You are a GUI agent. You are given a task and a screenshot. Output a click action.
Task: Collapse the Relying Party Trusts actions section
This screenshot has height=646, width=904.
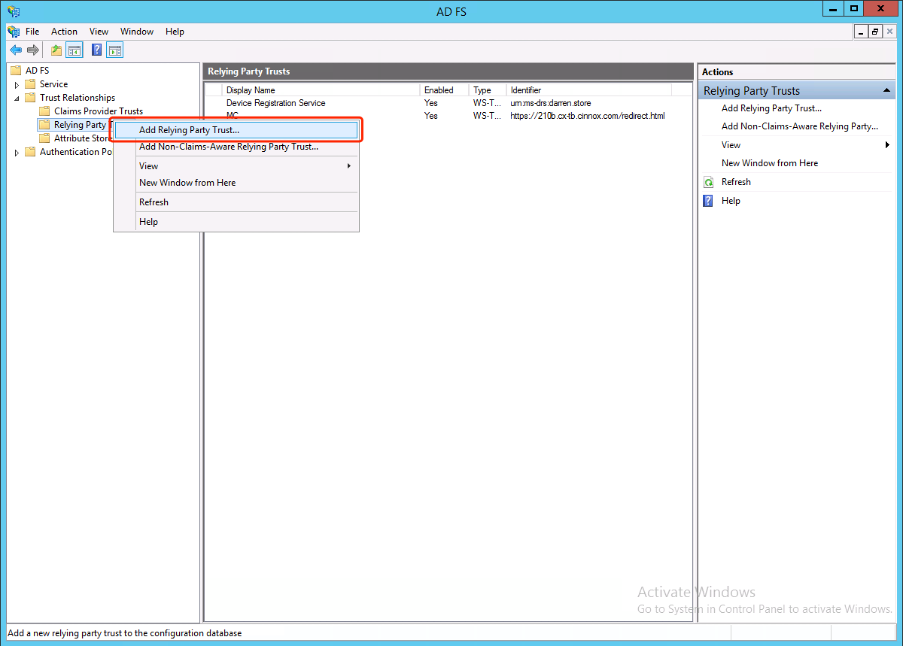click(x=886, y=91)
